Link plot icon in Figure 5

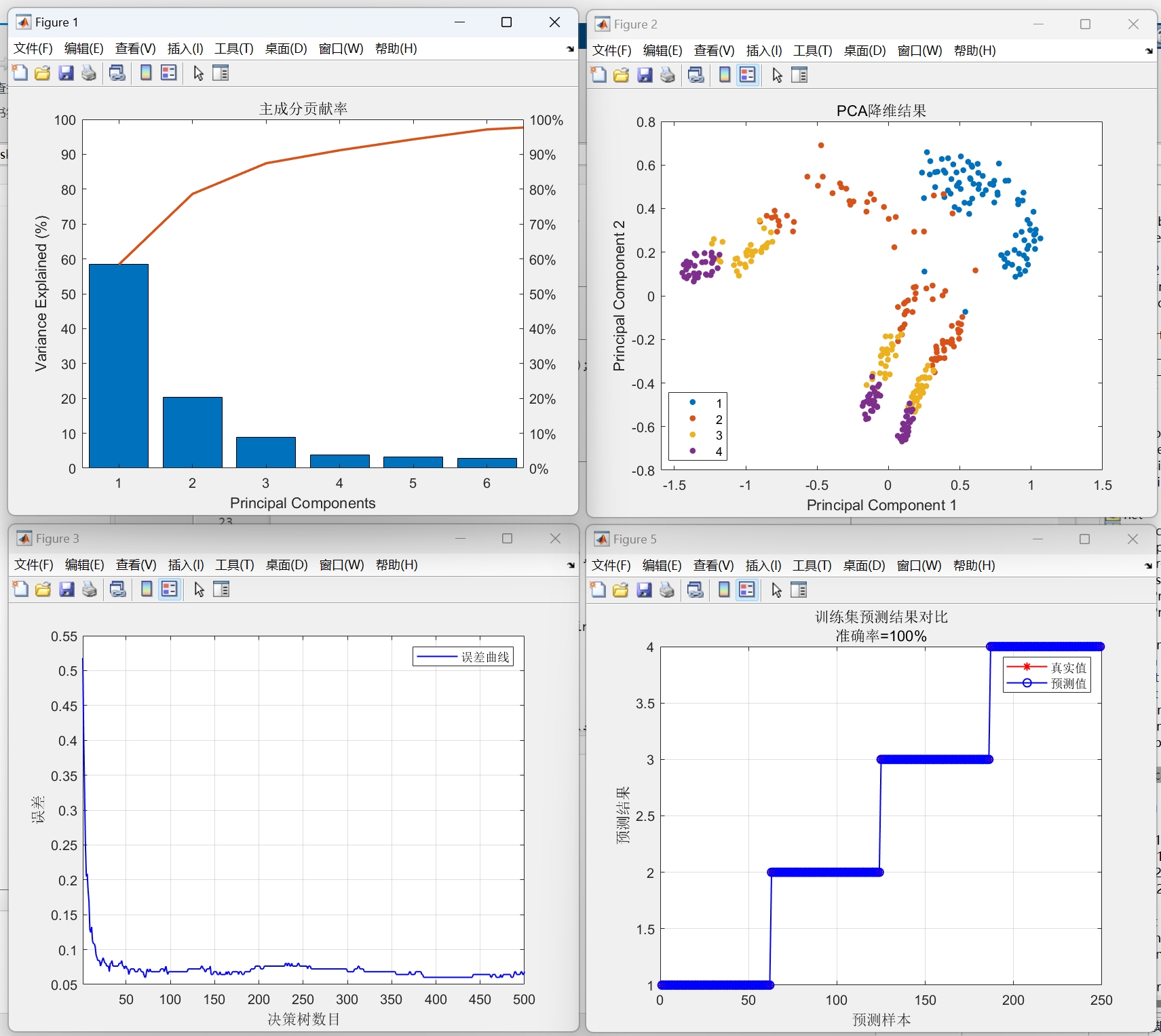tap(696, 590)
